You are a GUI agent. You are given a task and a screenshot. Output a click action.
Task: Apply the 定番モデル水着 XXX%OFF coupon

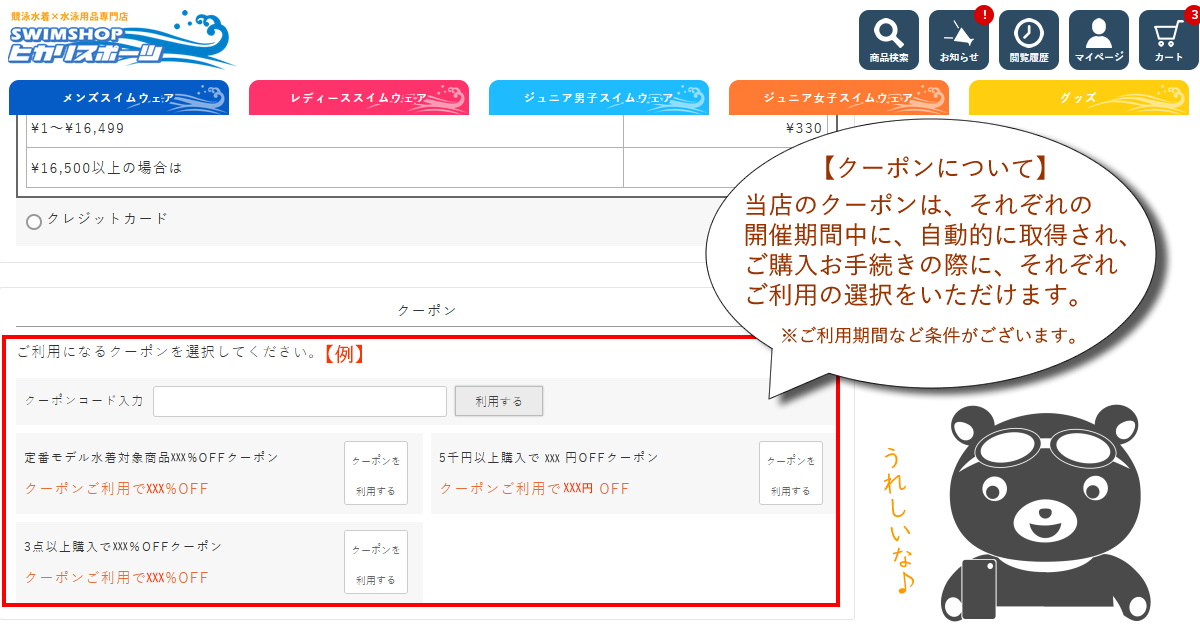click(x=376, y=473)
